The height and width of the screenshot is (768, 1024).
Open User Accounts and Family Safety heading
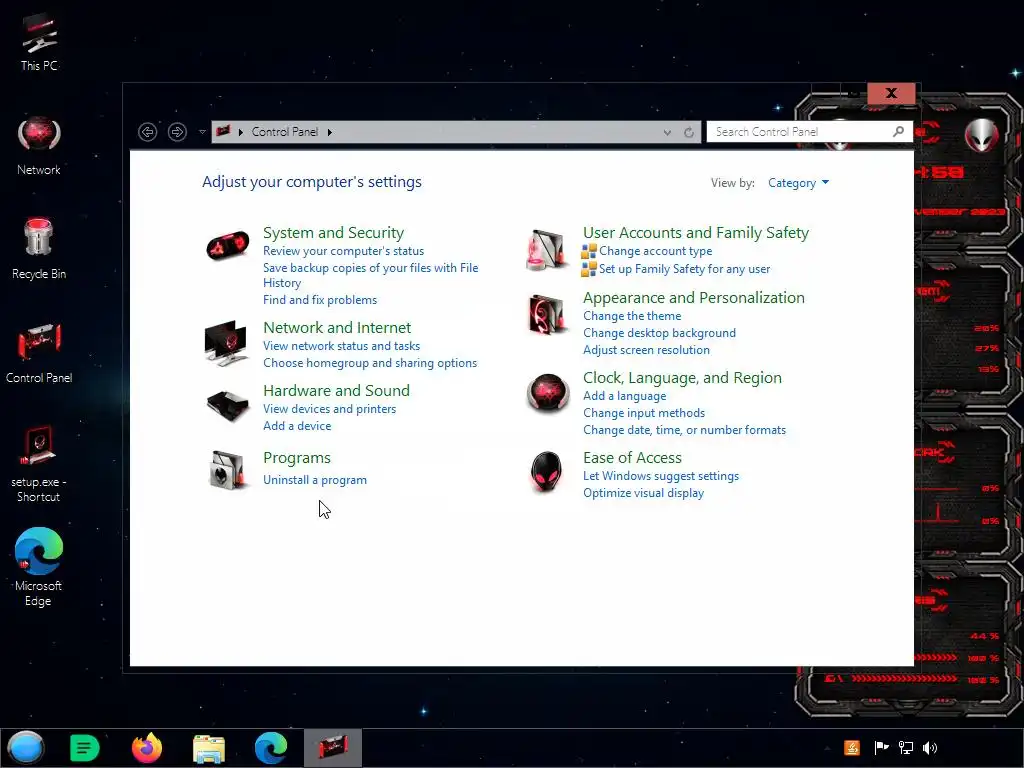click(696, 232)
